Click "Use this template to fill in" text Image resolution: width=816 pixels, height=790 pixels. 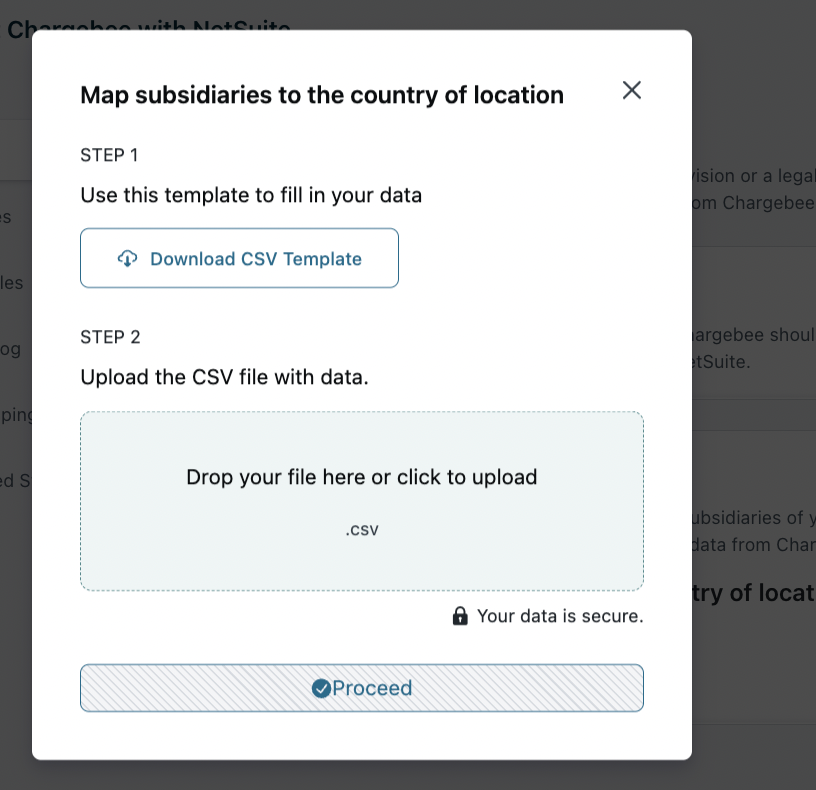click(x=251, y=195)
